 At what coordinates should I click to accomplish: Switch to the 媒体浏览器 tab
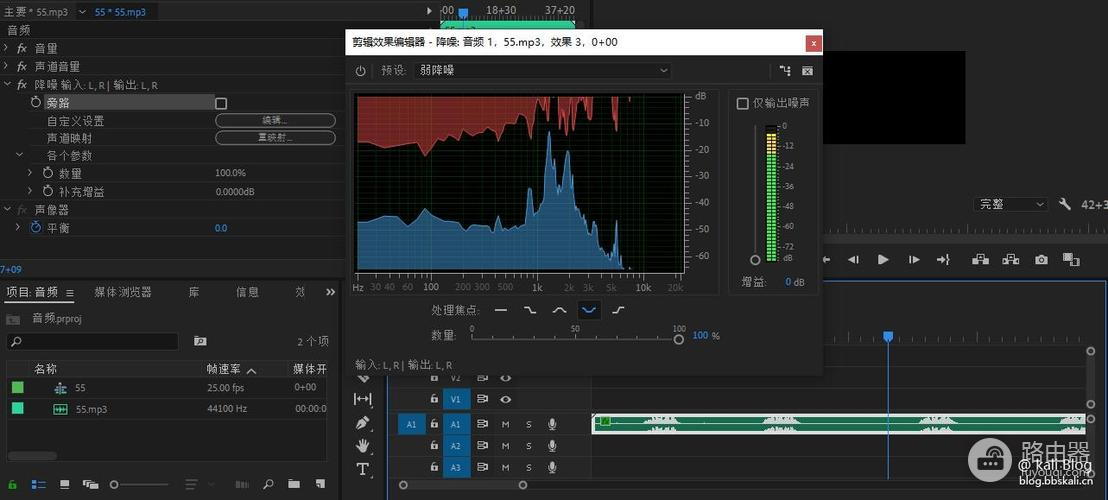tap(123, 292)
